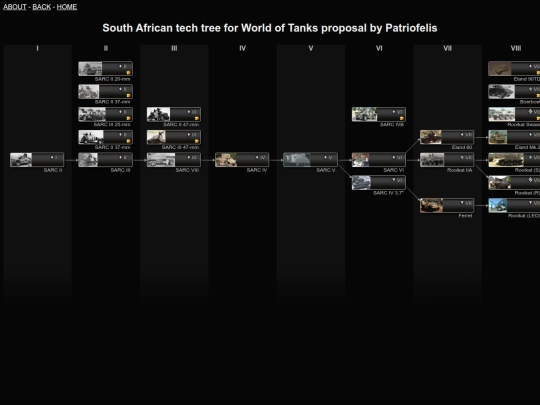Open the SARC V vehicle card
This screenshot has width=540, height=405.
click(x=310, y=160)
